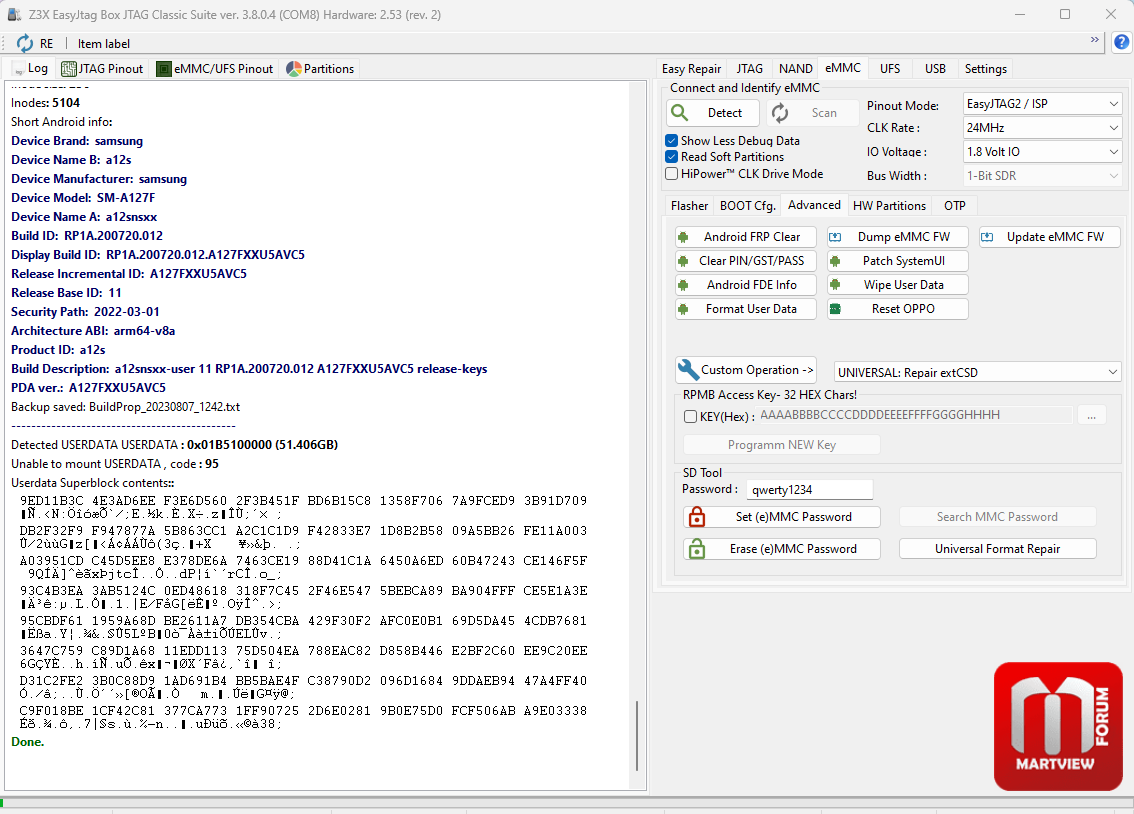Click the Erase (e)MMC Password button label
The width and height of the screenshot is (1134, 814).
coord(793,549)
